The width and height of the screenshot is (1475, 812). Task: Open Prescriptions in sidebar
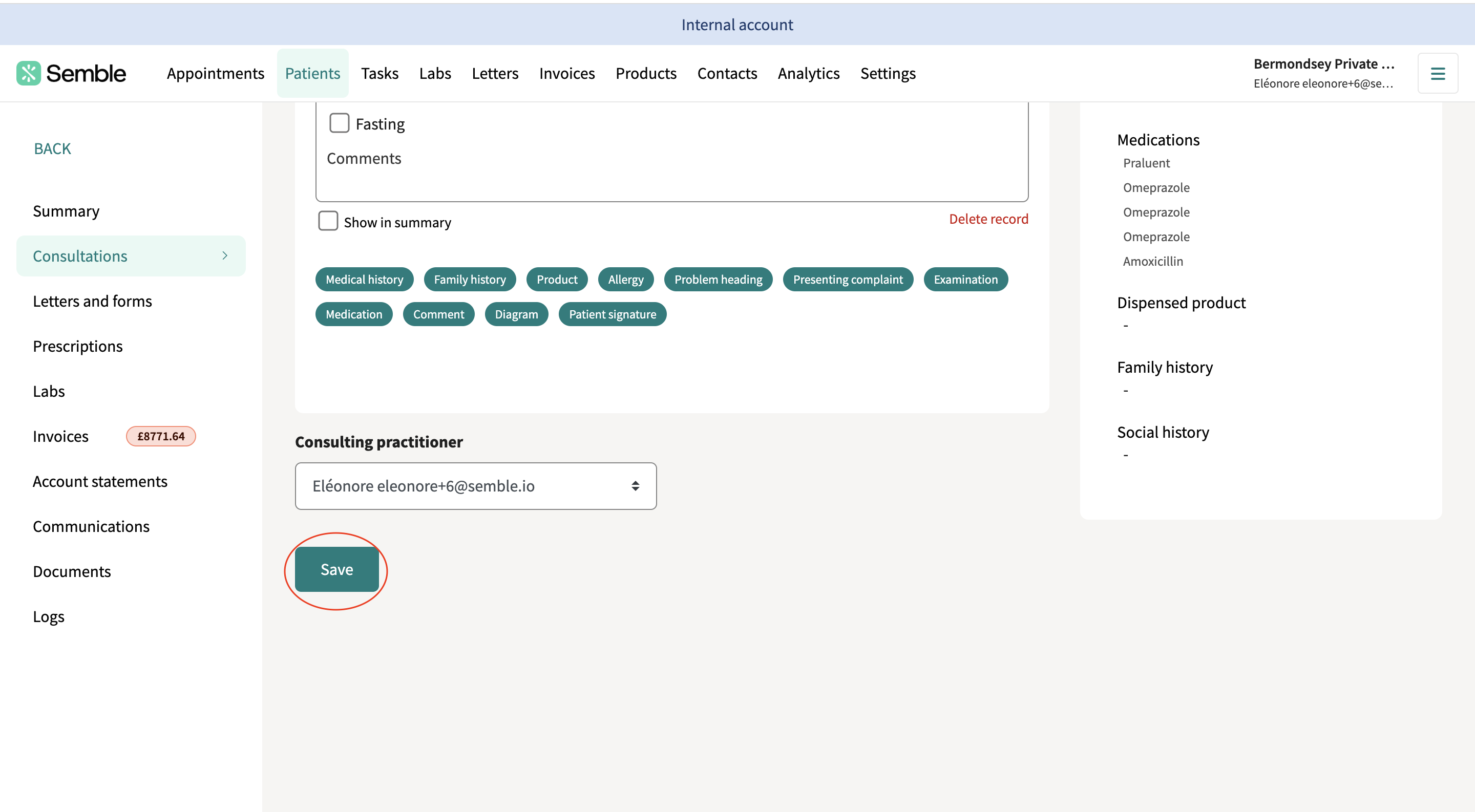click(x=78, y=346)
